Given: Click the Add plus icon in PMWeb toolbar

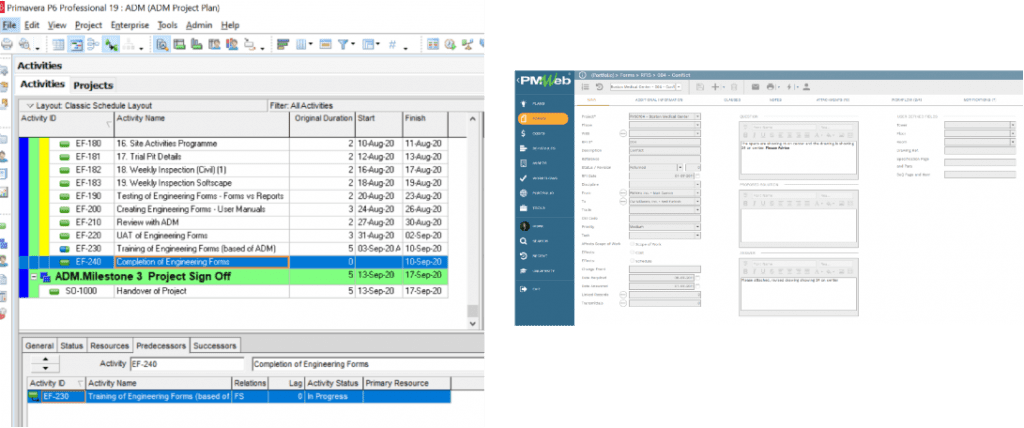Looking at the screenshot, I should pyautogui.click(x=715, y=86).
